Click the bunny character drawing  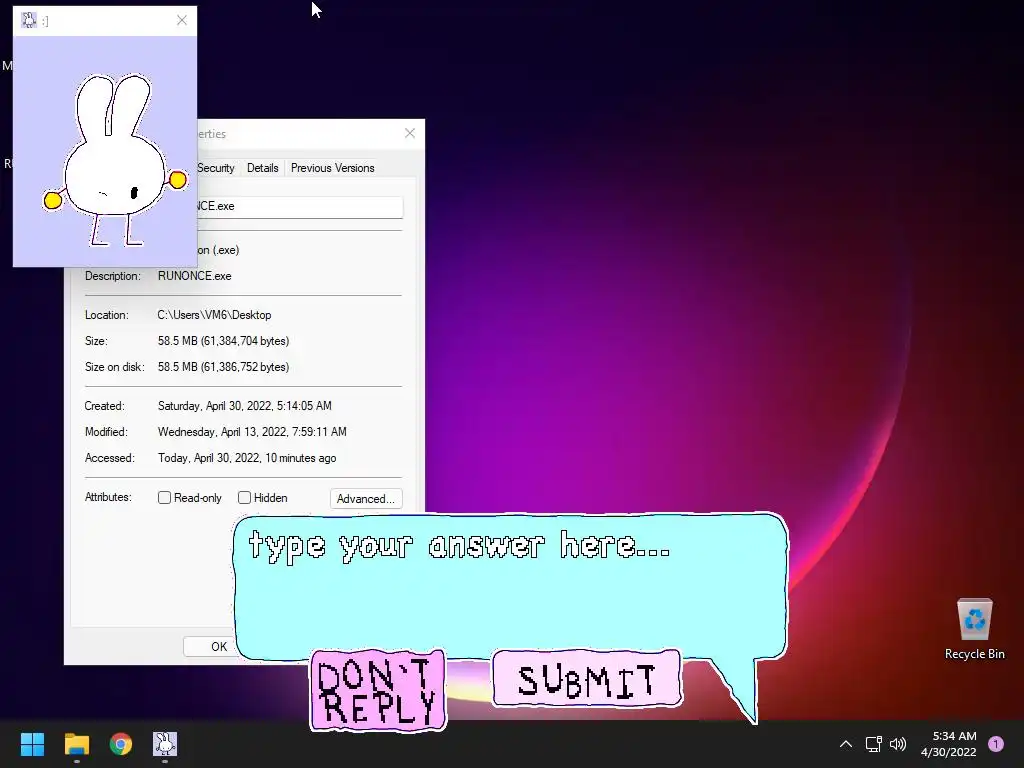point(116,159)
